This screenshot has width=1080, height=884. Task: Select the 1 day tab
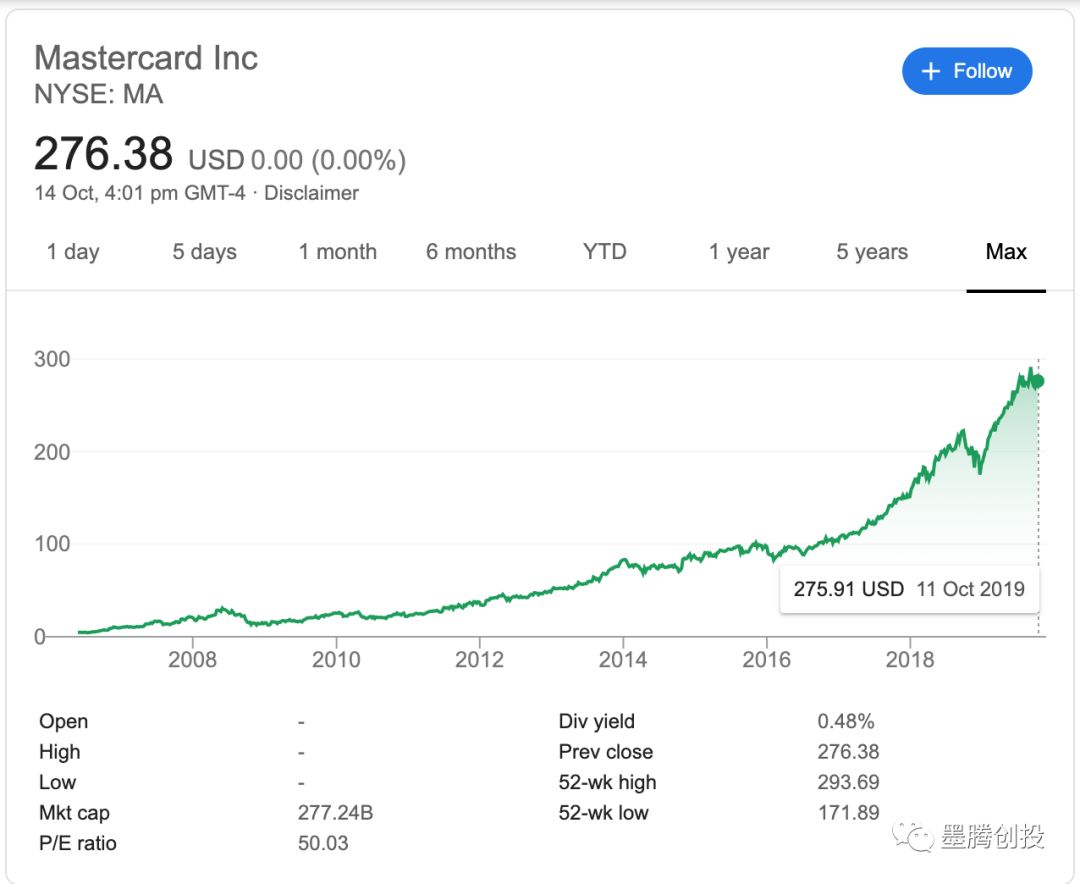pos(73,252)
